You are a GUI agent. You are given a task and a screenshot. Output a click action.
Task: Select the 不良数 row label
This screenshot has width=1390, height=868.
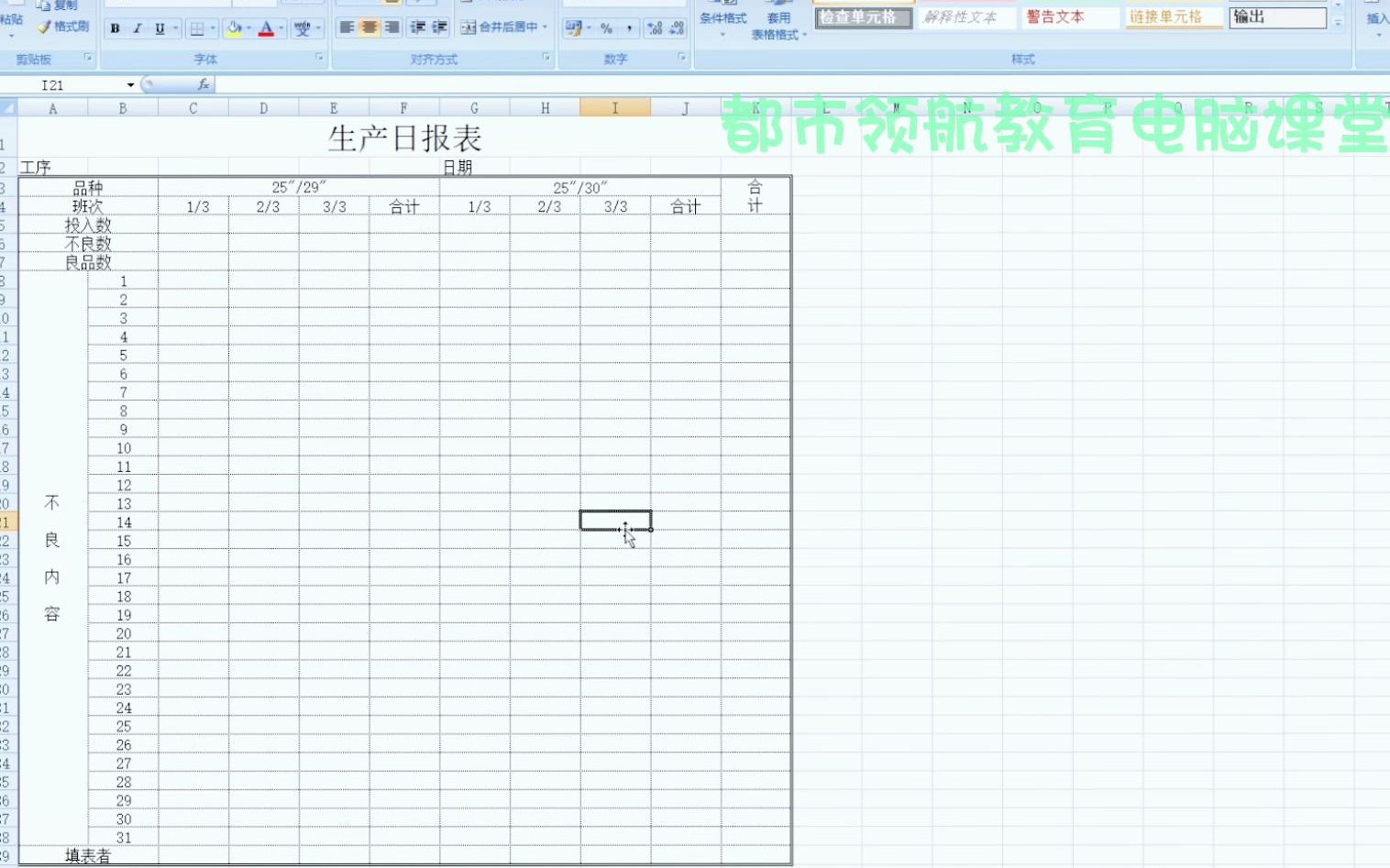[x=88, y=243]
